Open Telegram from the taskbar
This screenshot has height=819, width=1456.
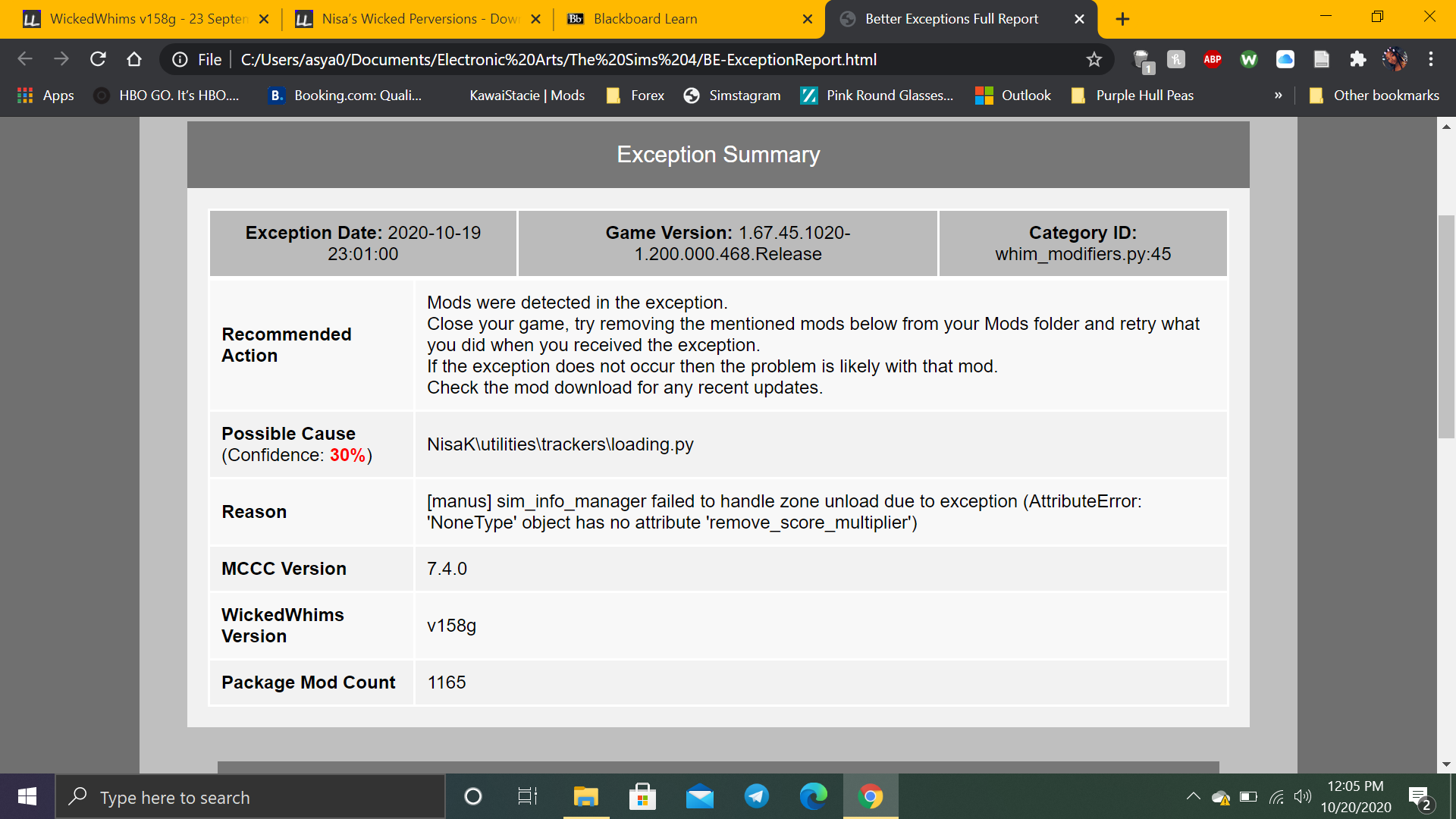[757, 796]
